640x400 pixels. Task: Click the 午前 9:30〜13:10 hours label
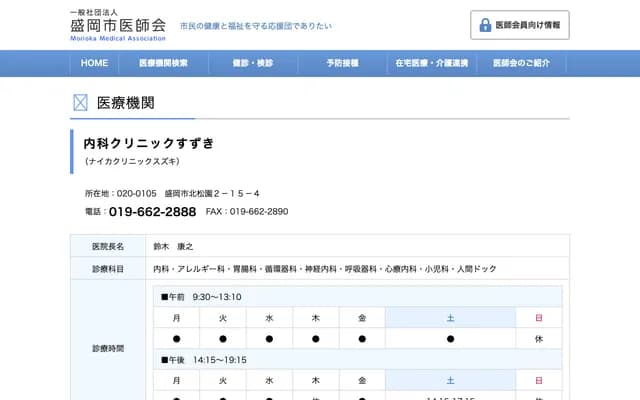click(x=202, y=297)
